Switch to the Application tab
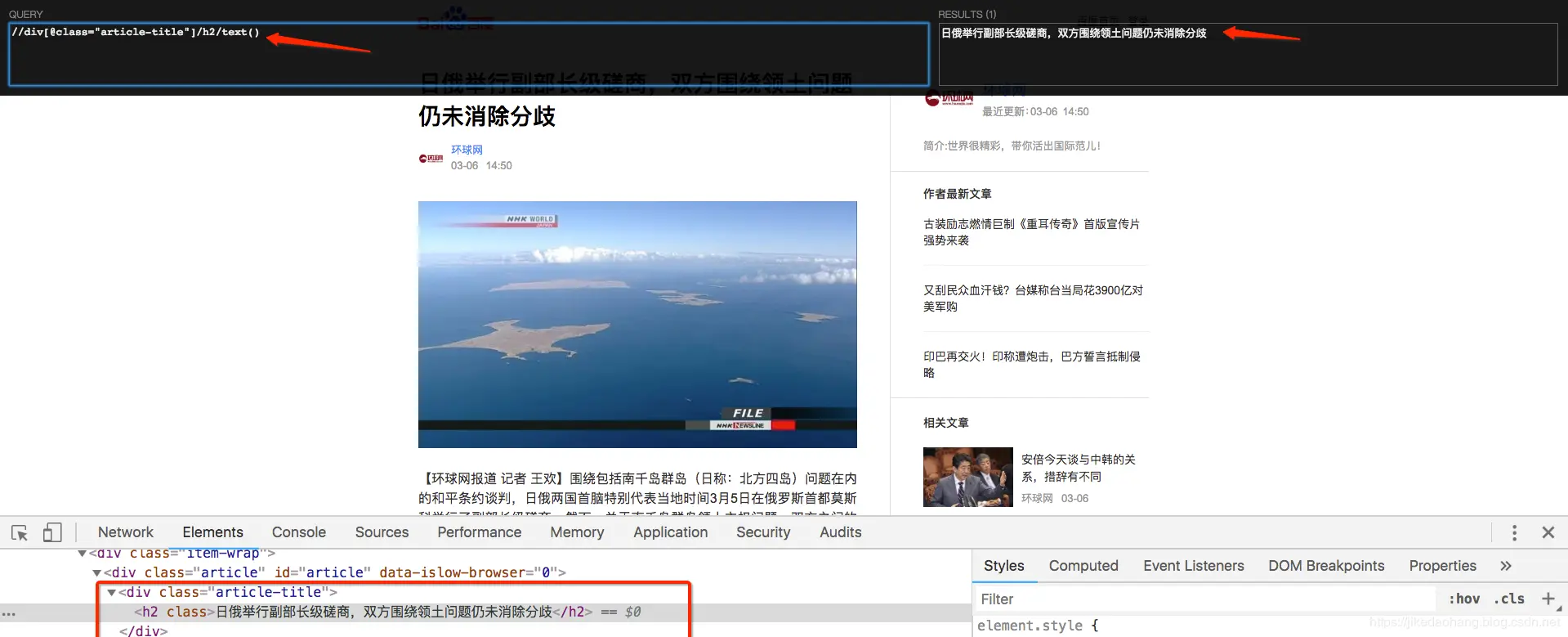 [671, 532]
